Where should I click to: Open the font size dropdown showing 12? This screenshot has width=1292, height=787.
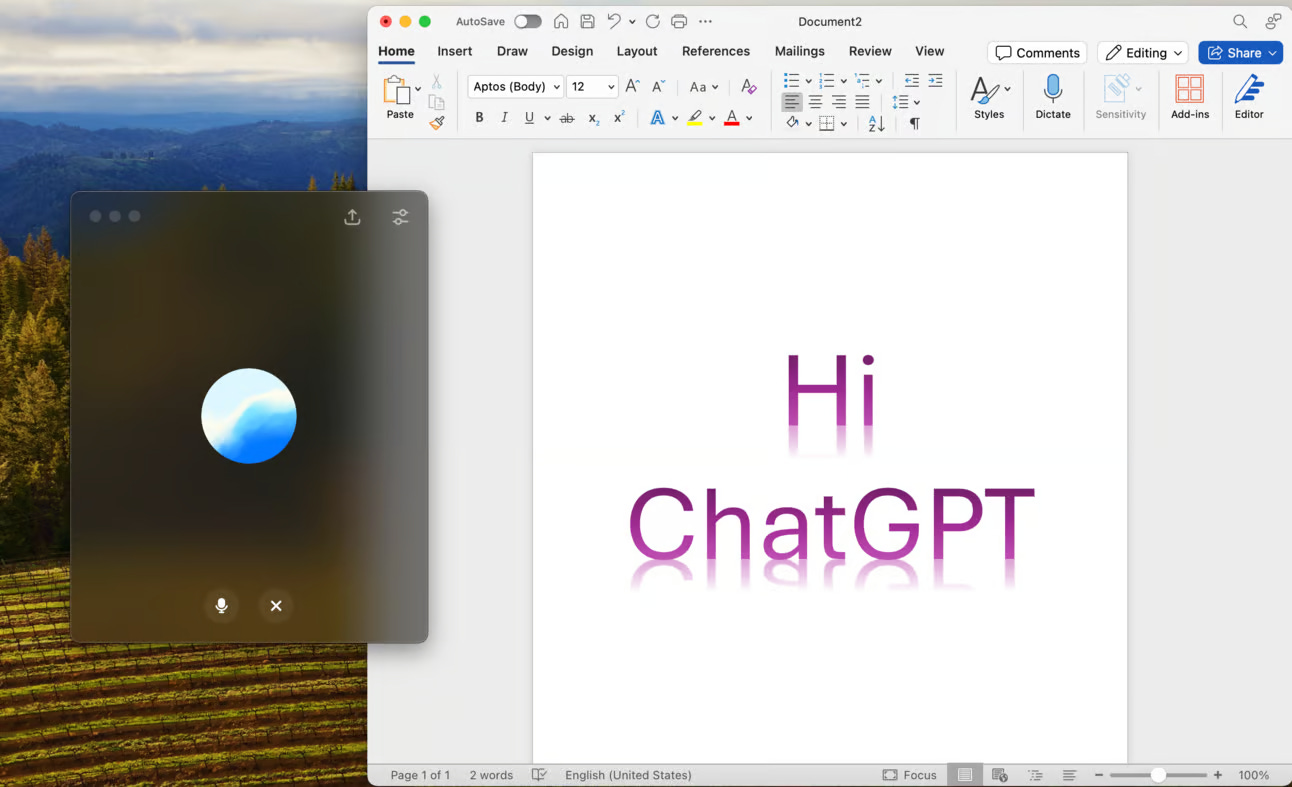pos(592,87)
